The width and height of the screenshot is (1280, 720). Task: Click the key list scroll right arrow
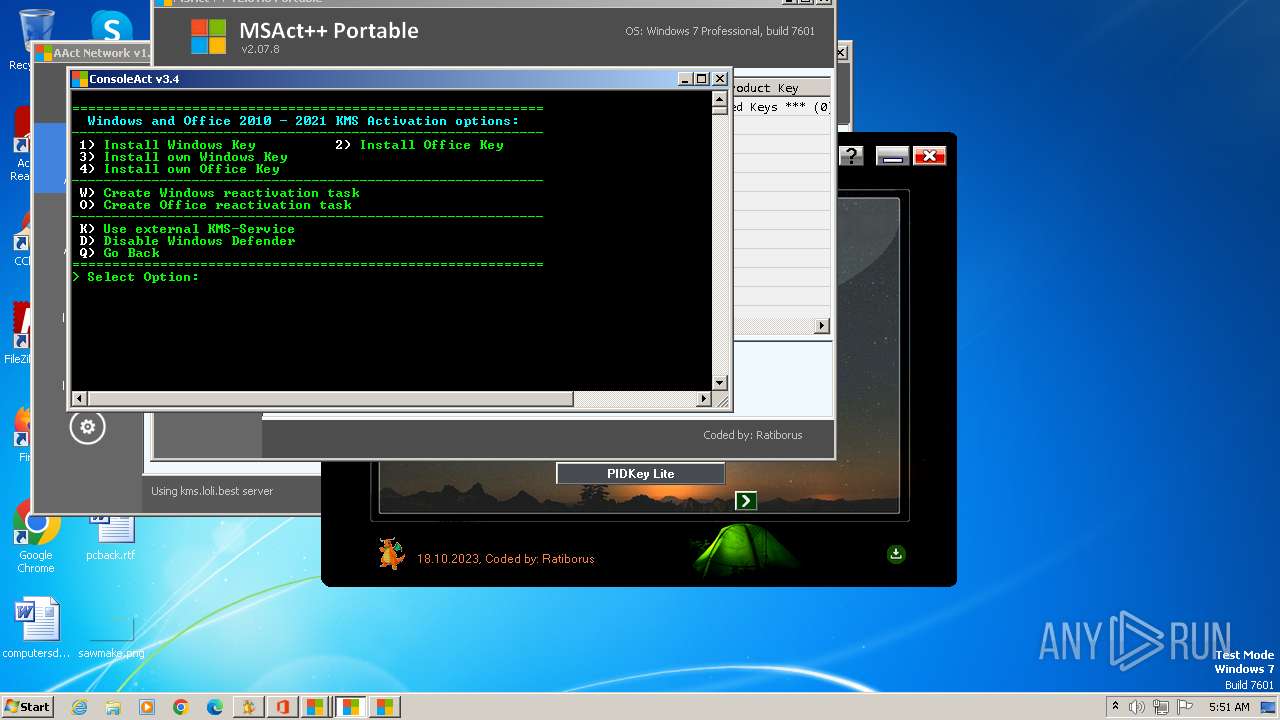pyautogui.click(x=822, y=326)
